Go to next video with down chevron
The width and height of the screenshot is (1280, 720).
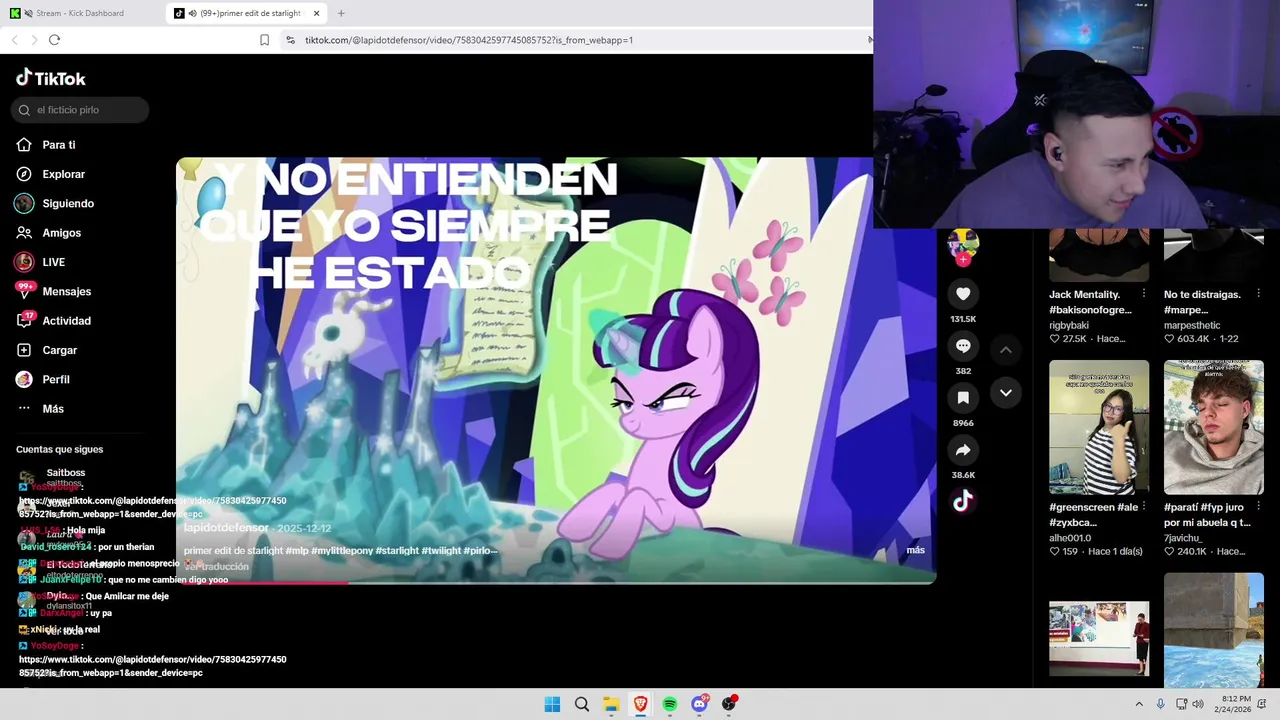1006,393
